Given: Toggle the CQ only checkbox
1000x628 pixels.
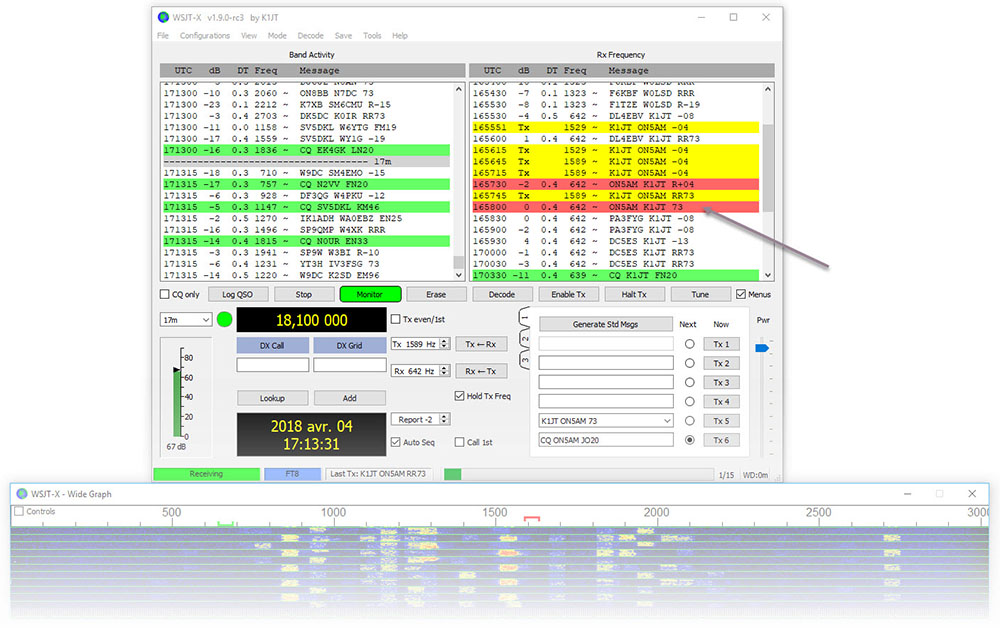Looking at the screenshot, I should tap(165, 295).
